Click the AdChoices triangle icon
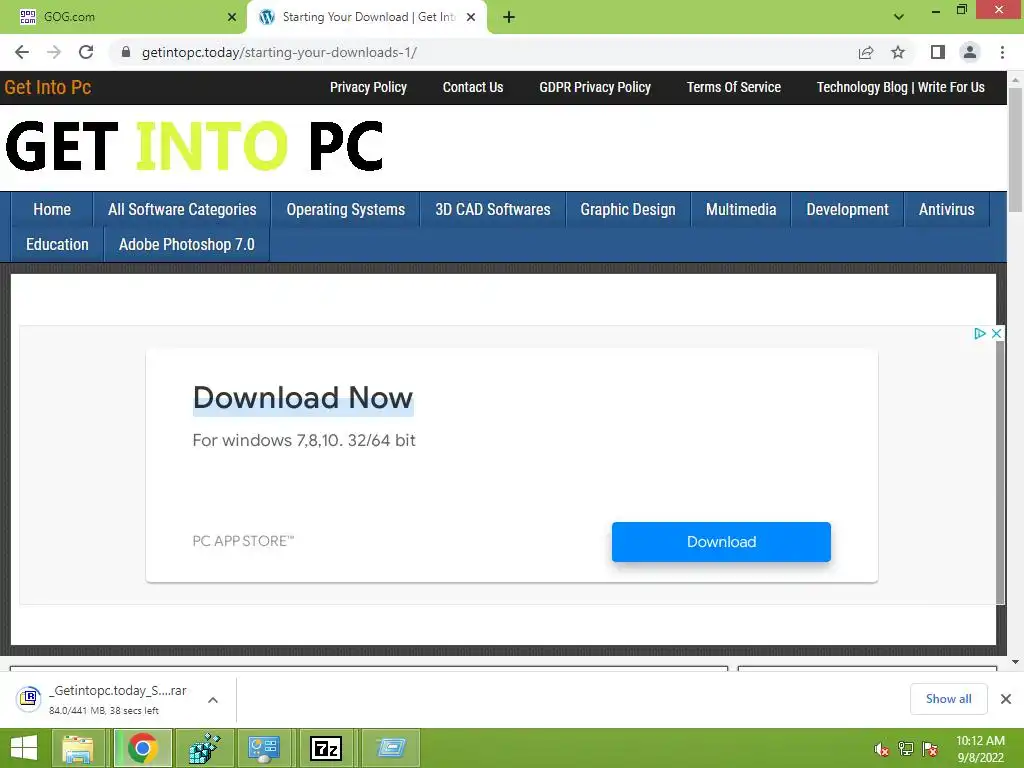The height and width of the screenshot is (768, 1024). tap(980, 334)
